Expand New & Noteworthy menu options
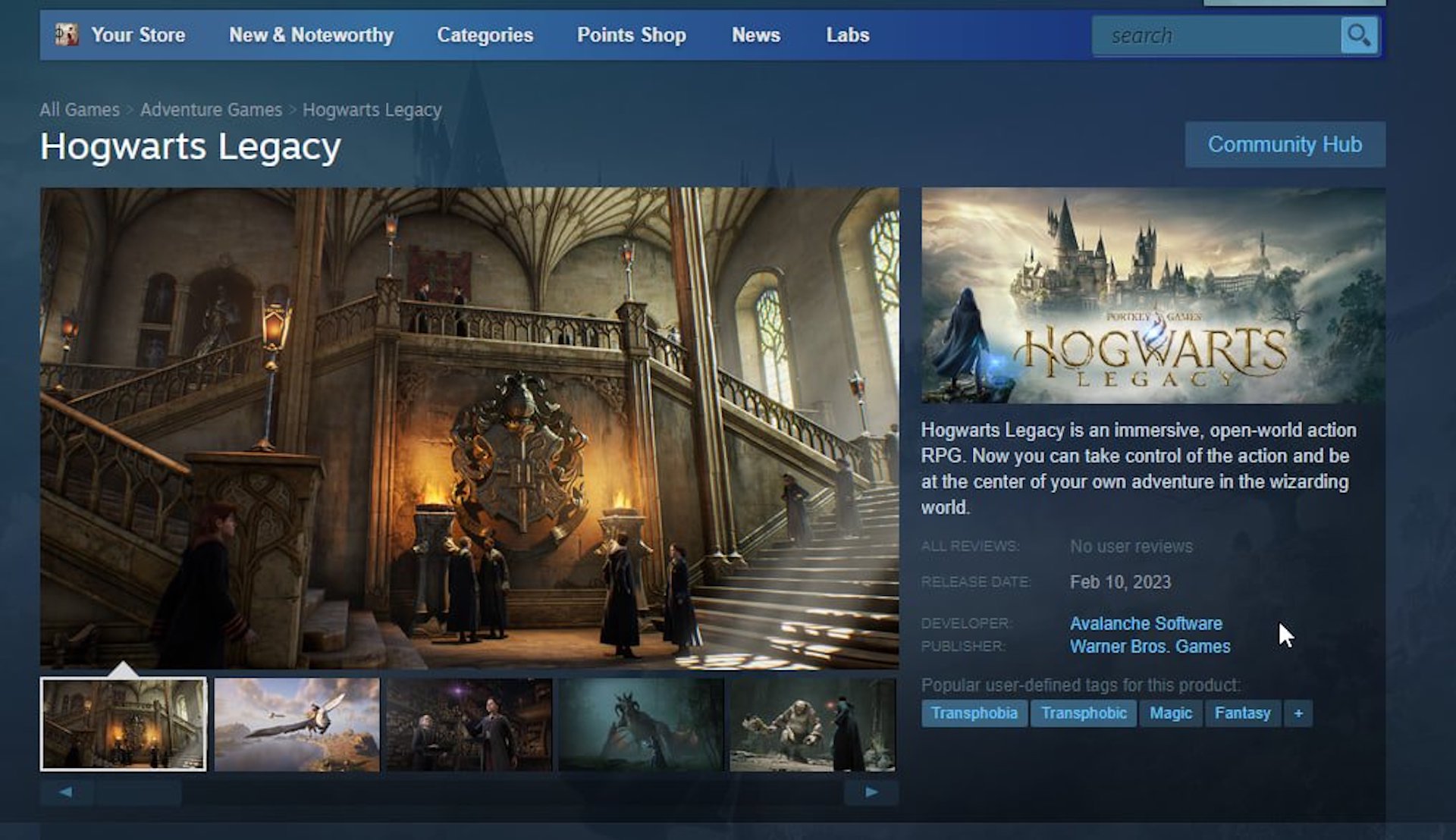 pyautogui.click(x=310, y=35)
